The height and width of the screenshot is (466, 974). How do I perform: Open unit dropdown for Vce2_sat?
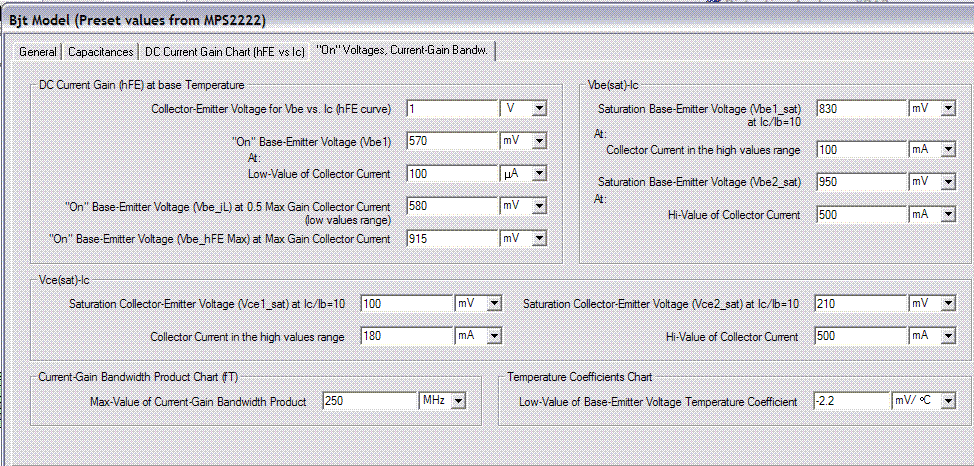948,304
